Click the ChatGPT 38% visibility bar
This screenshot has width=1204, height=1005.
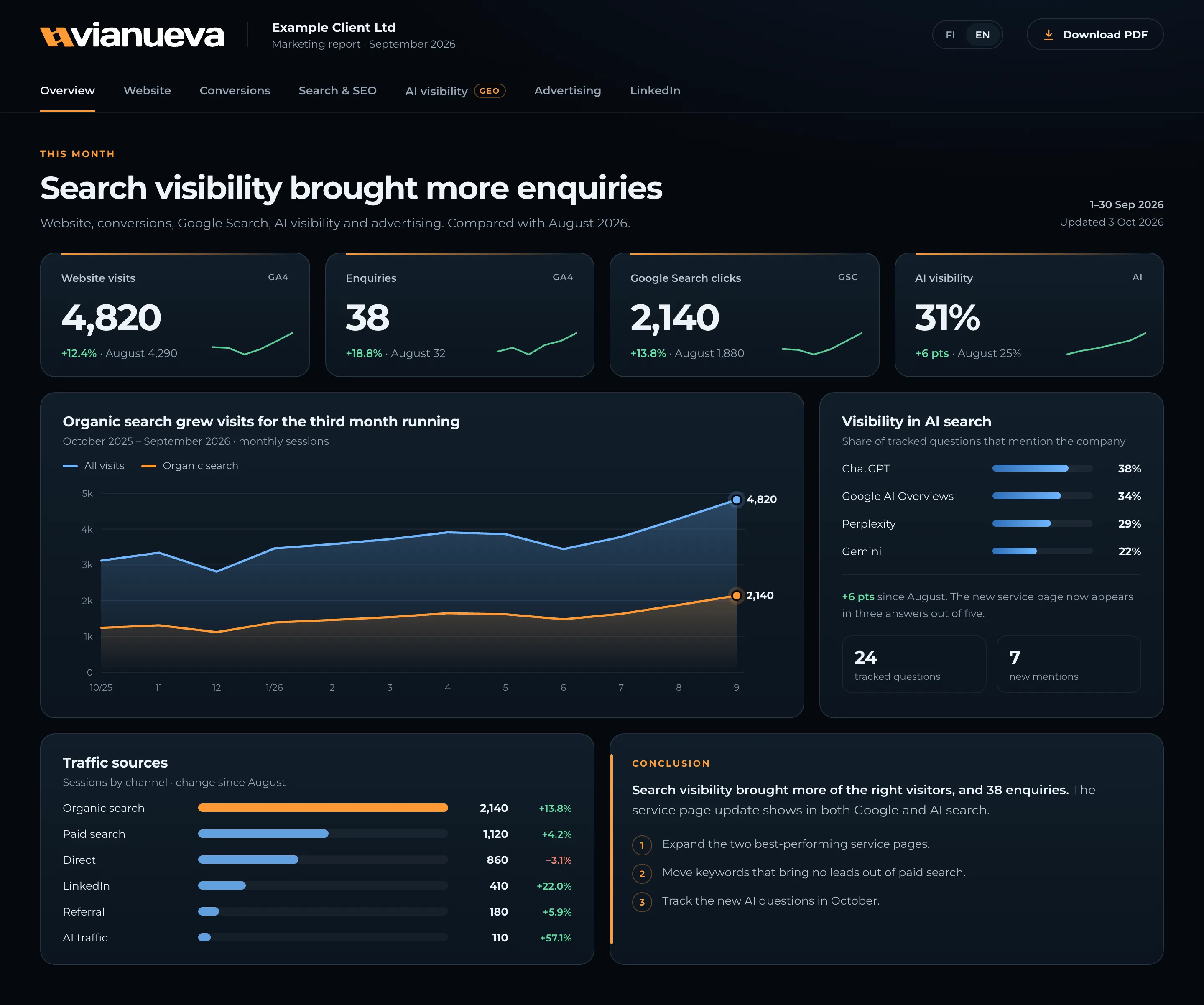(x=1042, y=468)
